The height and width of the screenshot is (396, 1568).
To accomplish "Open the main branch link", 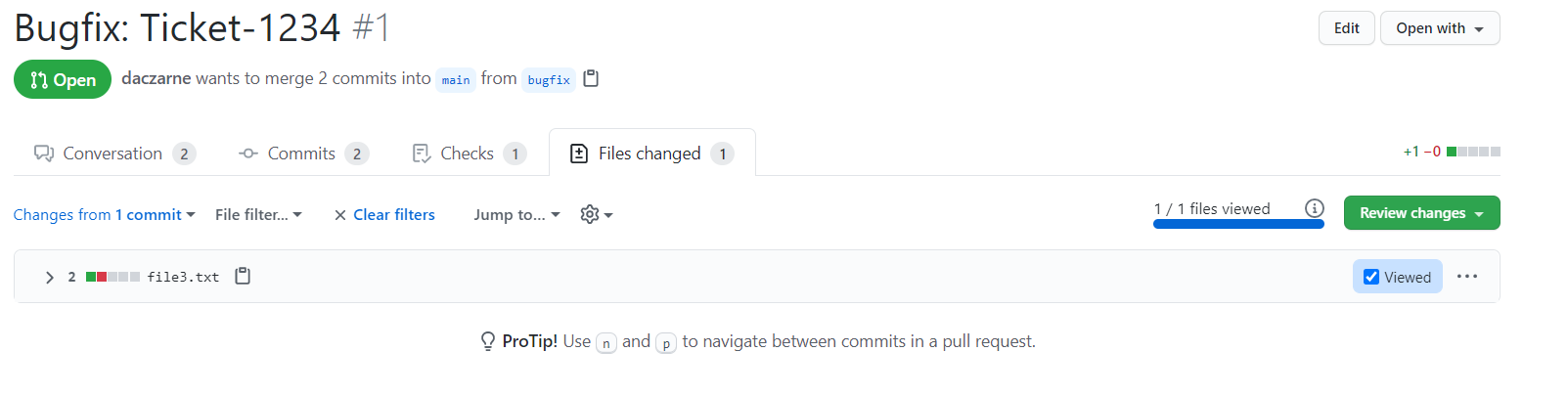I will [456, 80].
